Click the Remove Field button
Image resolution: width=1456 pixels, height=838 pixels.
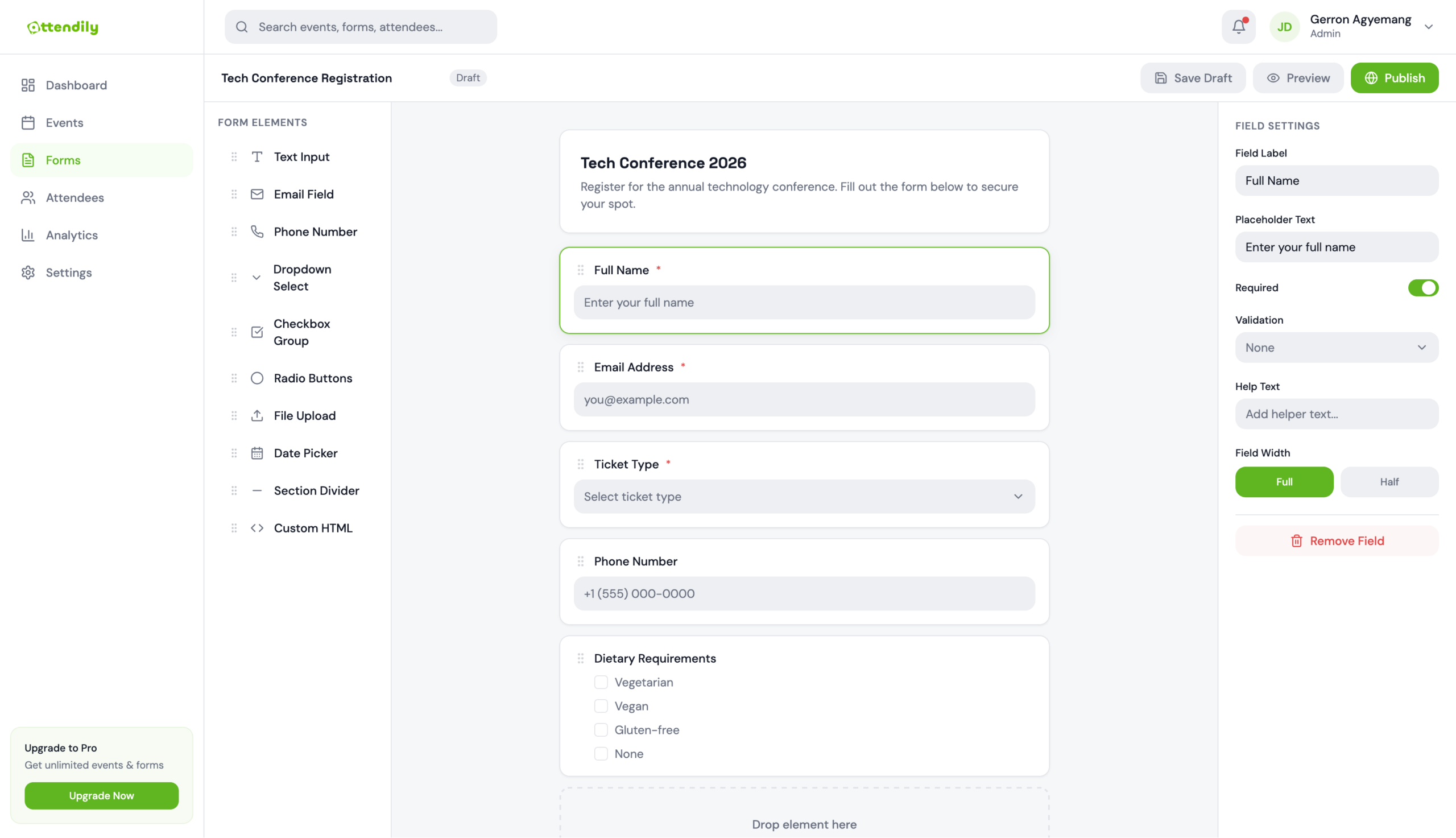point(1336,540)
